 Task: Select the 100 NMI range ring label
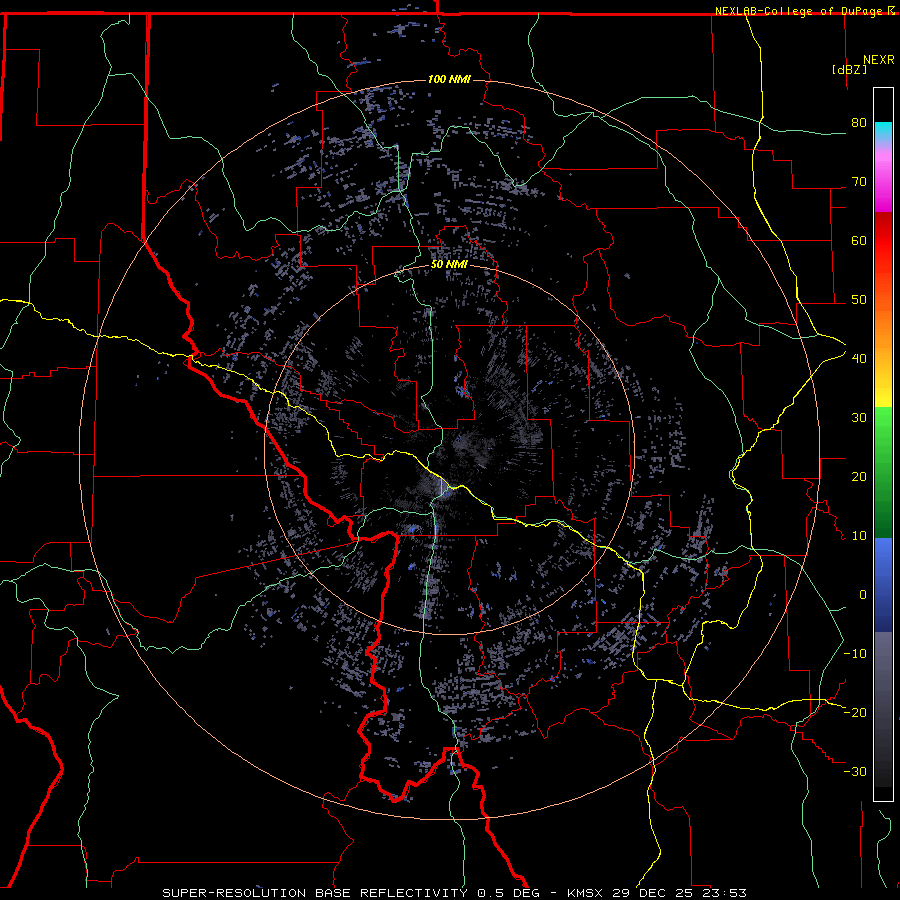pos(449,79)
